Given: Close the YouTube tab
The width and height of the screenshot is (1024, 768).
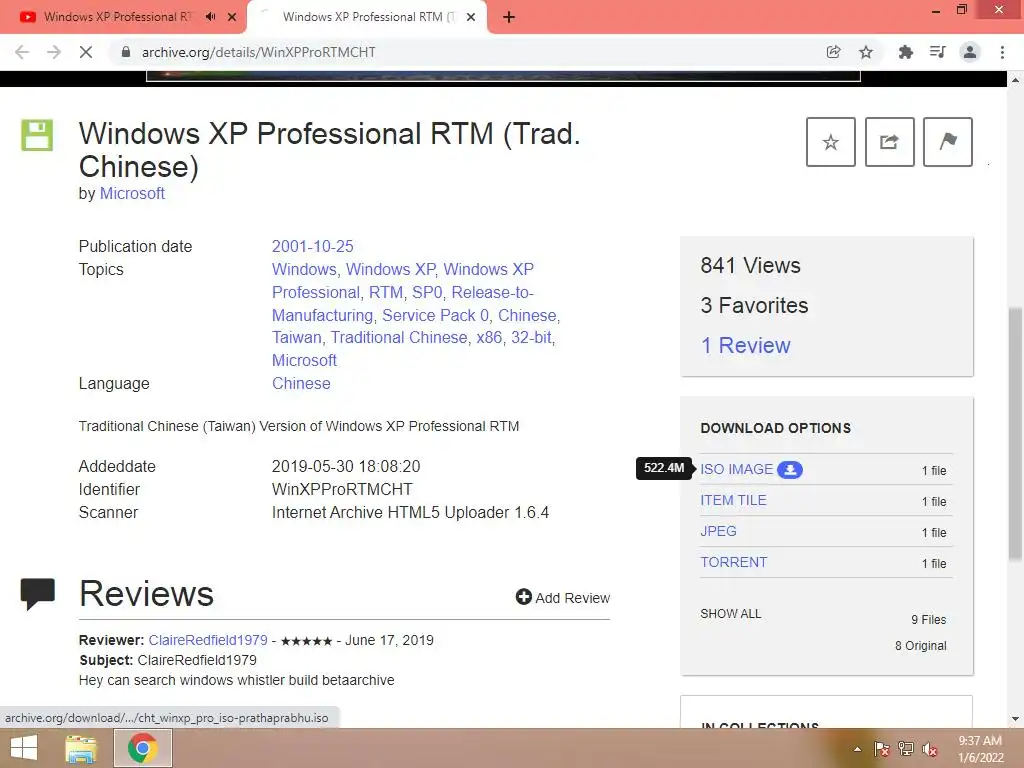Looking at the screenshot, I should click(232, 17).
